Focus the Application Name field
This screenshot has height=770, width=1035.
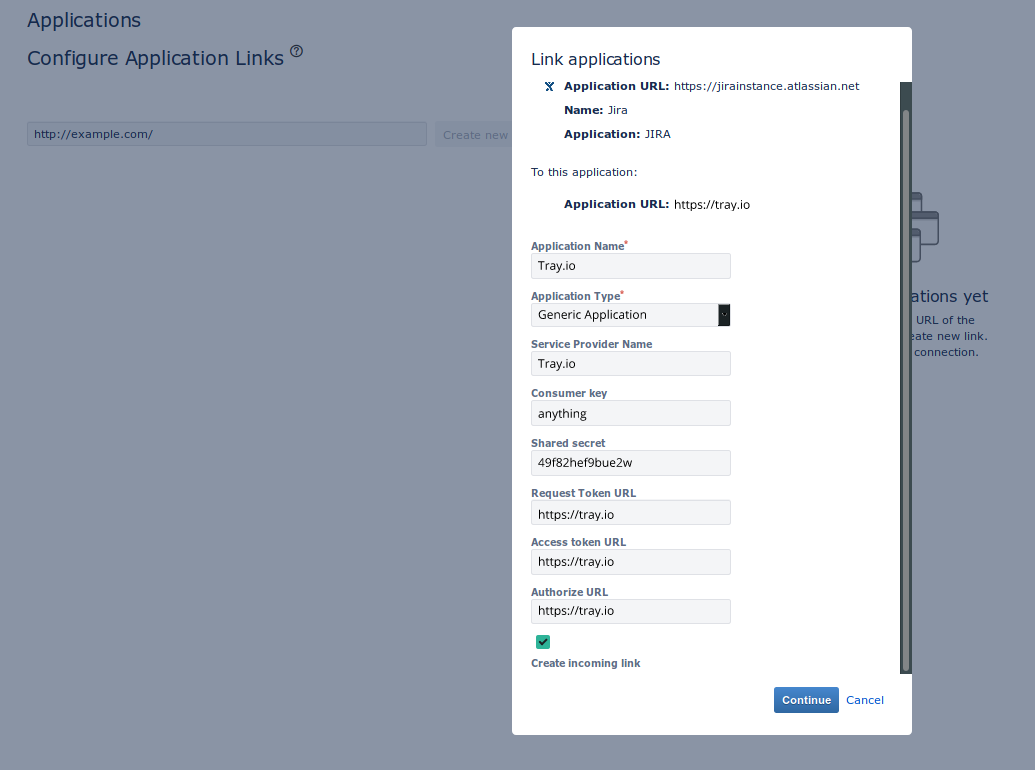pos(630,266)
